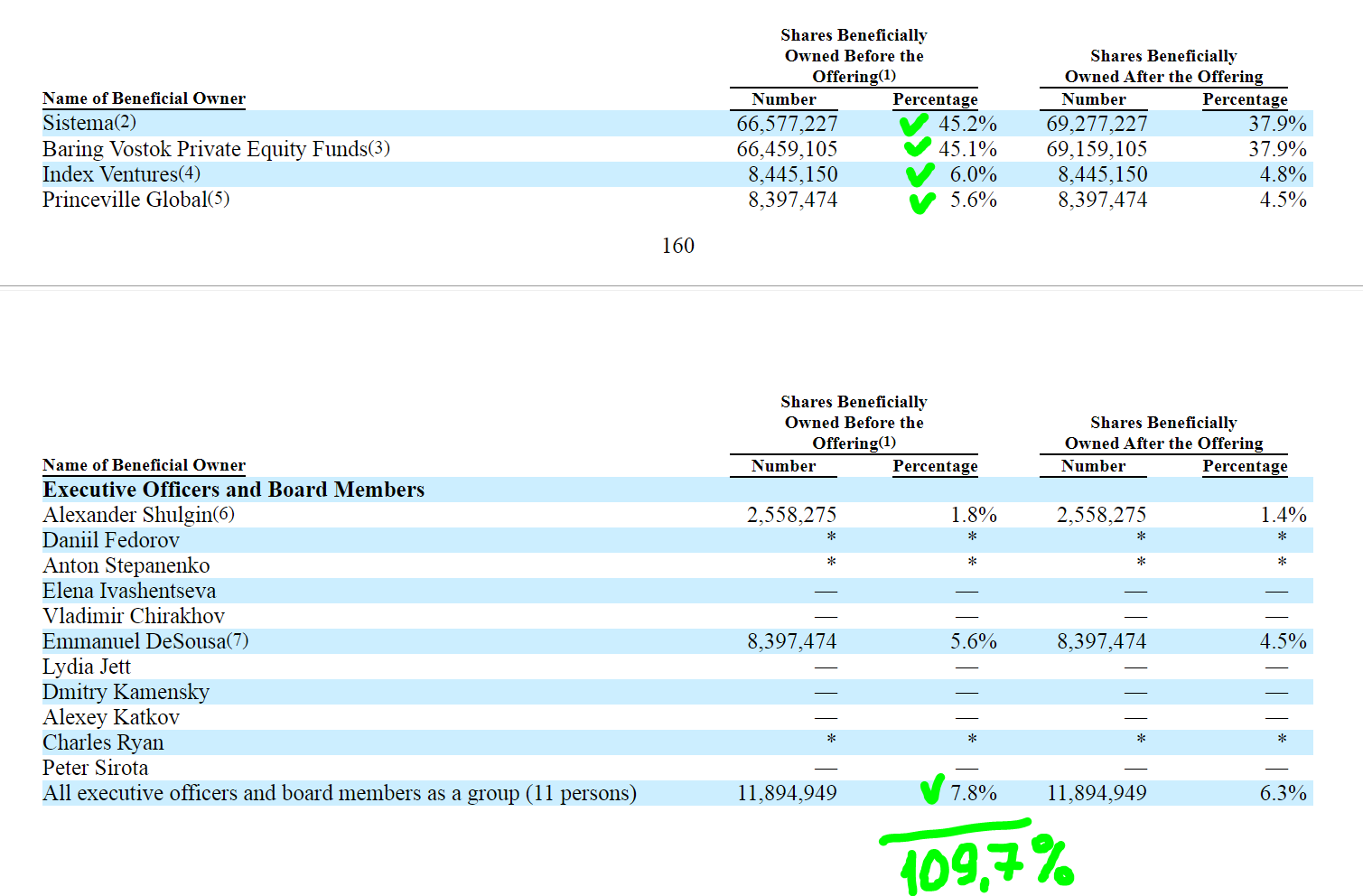Click the share count 66,577,227
This screenshot has width=1363, height=896.
coord(787,124)
